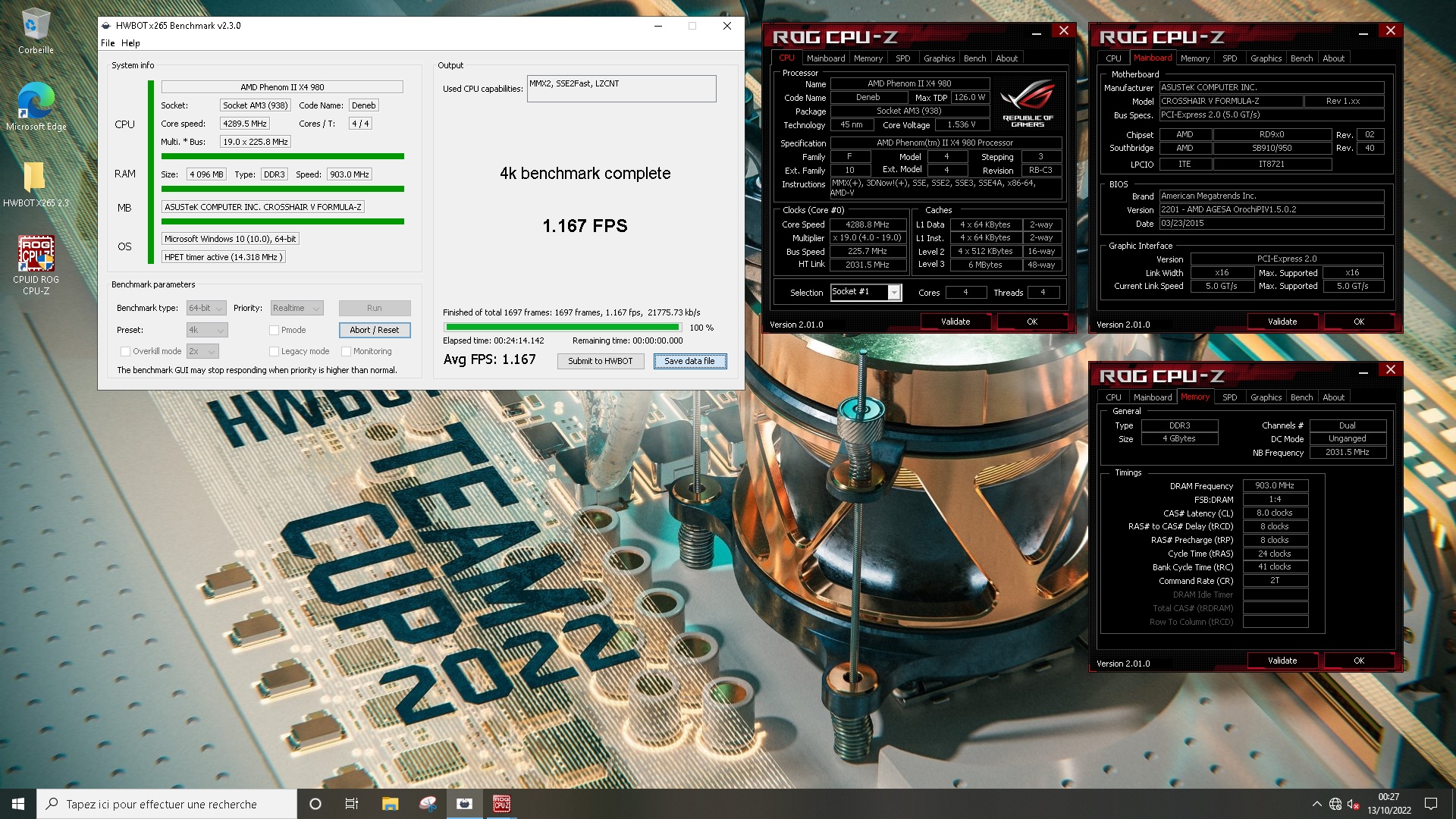Click the green RAM info bar

(x=283, y=189)
